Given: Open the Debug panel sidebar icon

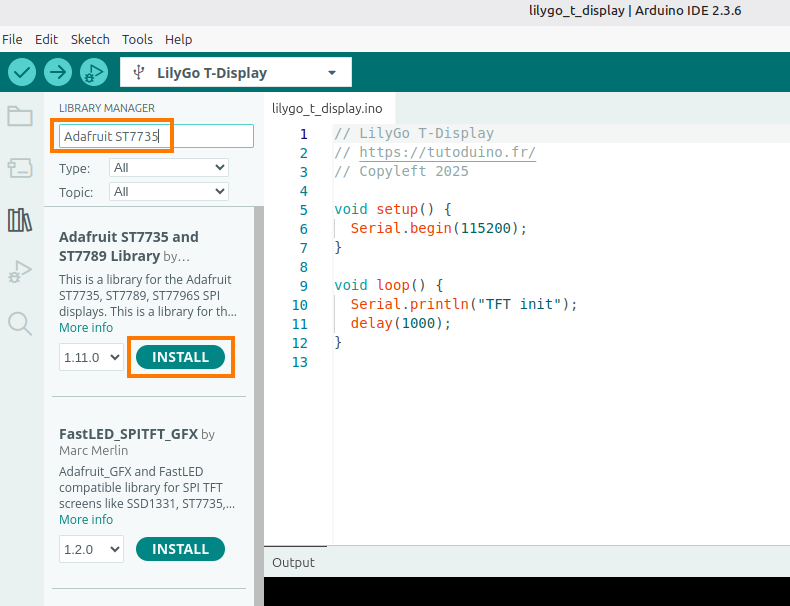Looking at the screenshot, I should click(20, 271).
